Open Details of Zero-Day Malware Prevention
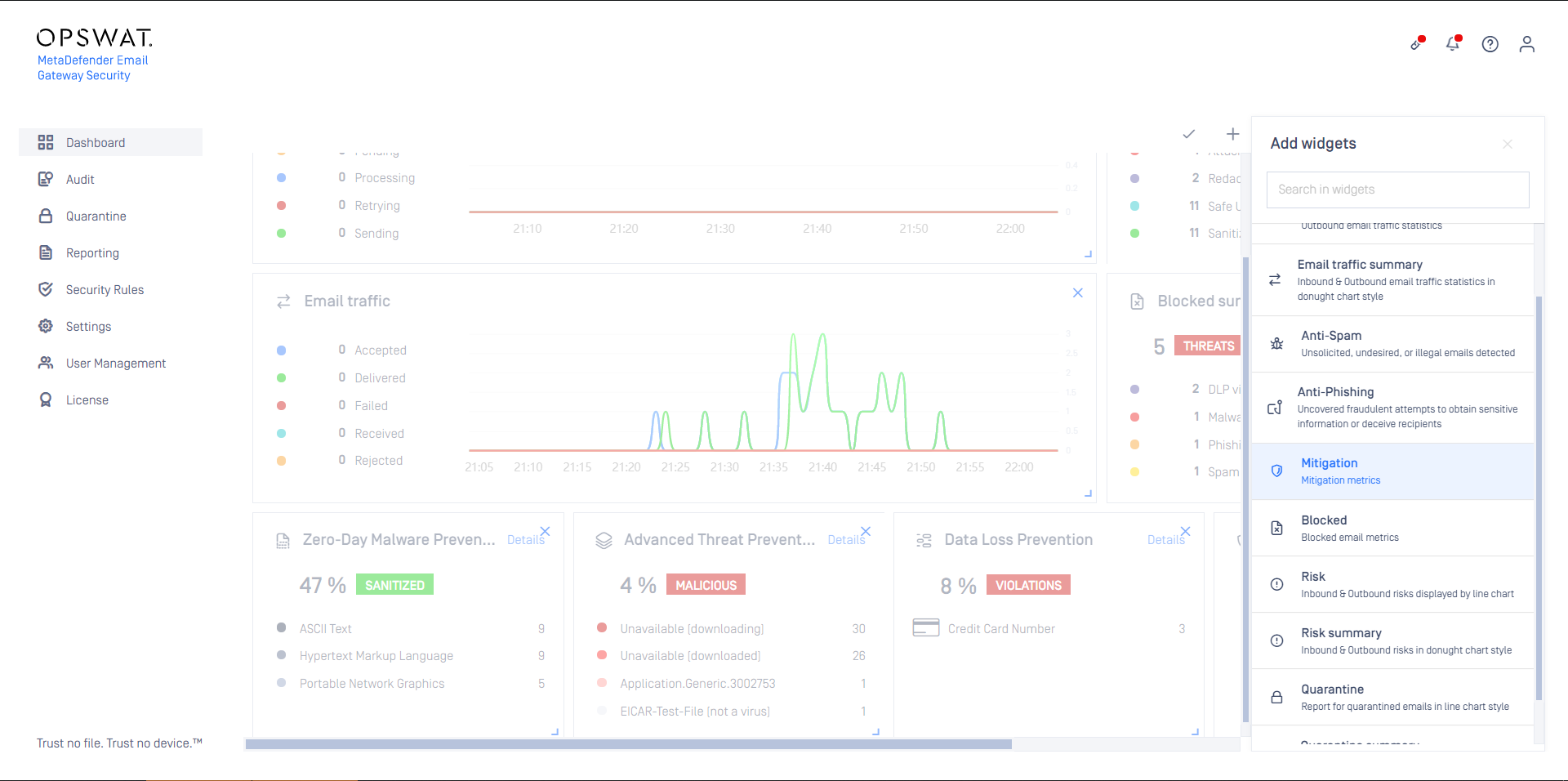Image resolution: width=1568 pixels, height=781 pixels. [x=524, y=540]
